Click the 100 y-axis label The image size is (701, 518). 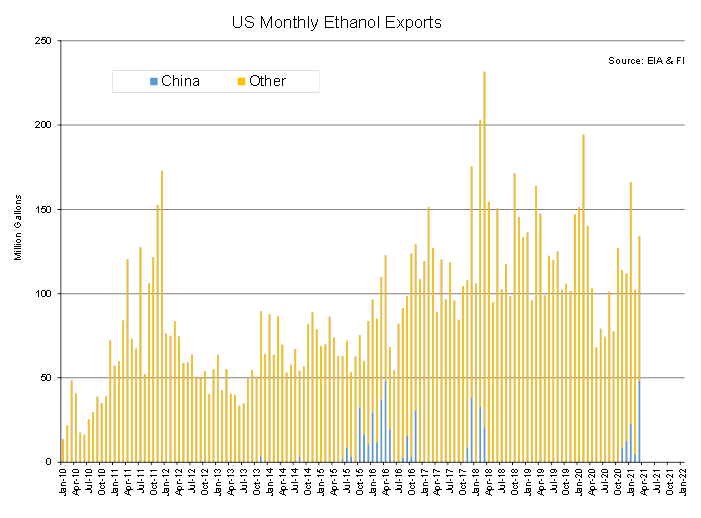click(x=46, y=293)
